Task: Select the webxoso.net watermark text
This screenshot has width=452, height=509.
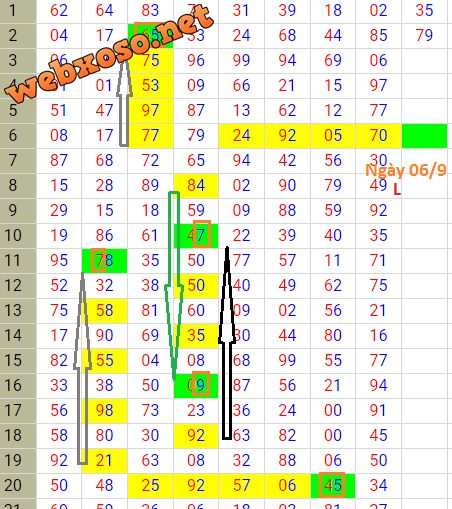Action: [x=109, y=53]
